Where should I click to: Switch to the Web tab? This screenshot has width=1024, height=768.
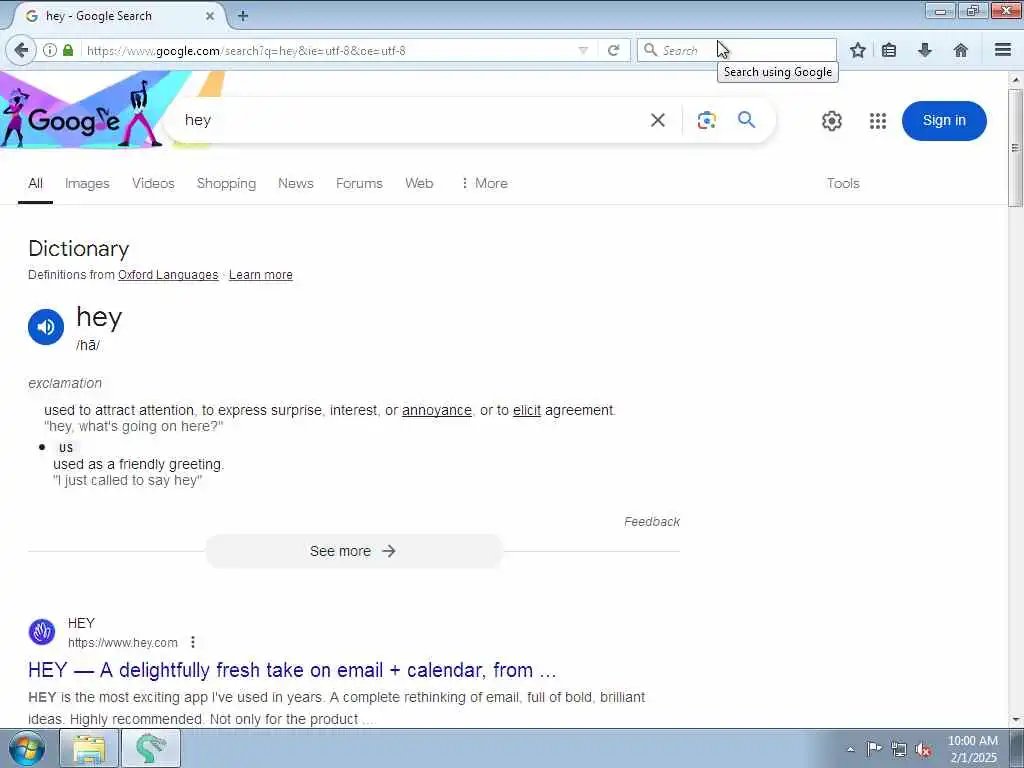click(419, 184)
